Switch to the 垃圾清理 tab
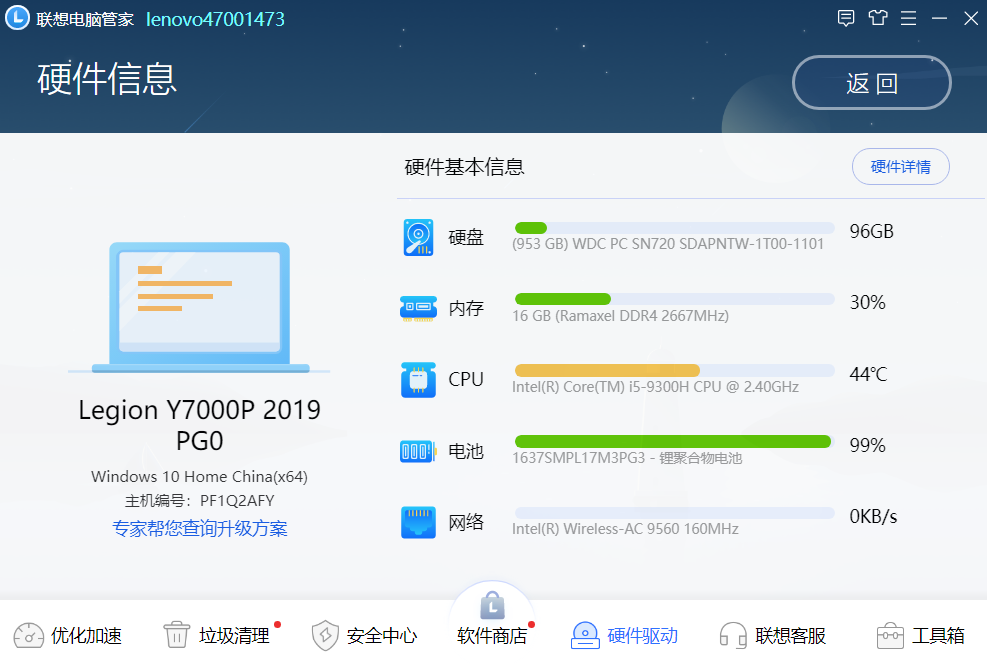 [x=217, y=635]
